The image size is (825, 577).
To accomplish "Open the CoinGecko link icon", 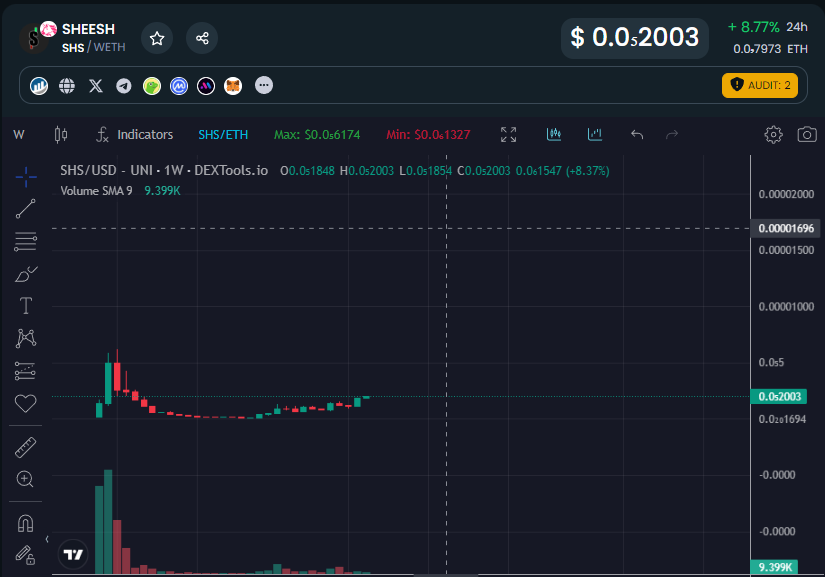I will (152, 85).
